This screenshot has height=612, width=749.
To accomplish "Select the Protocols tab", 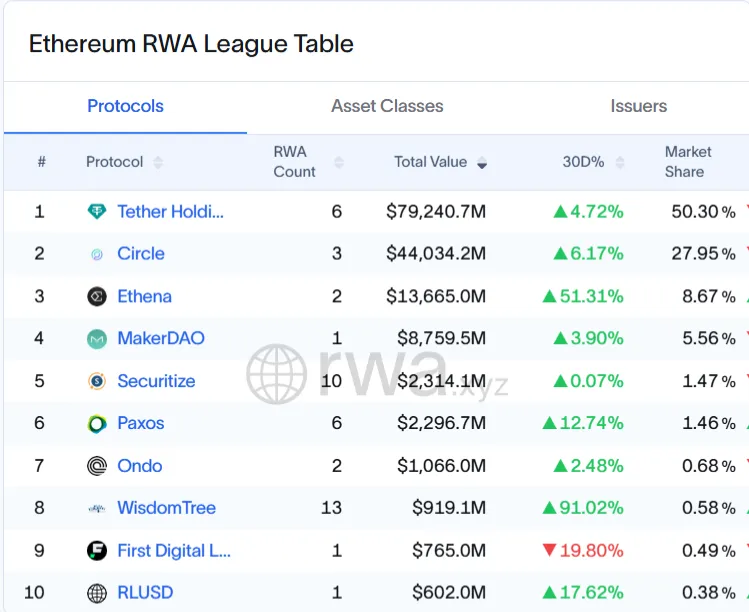I will click(x=125, y=106).
